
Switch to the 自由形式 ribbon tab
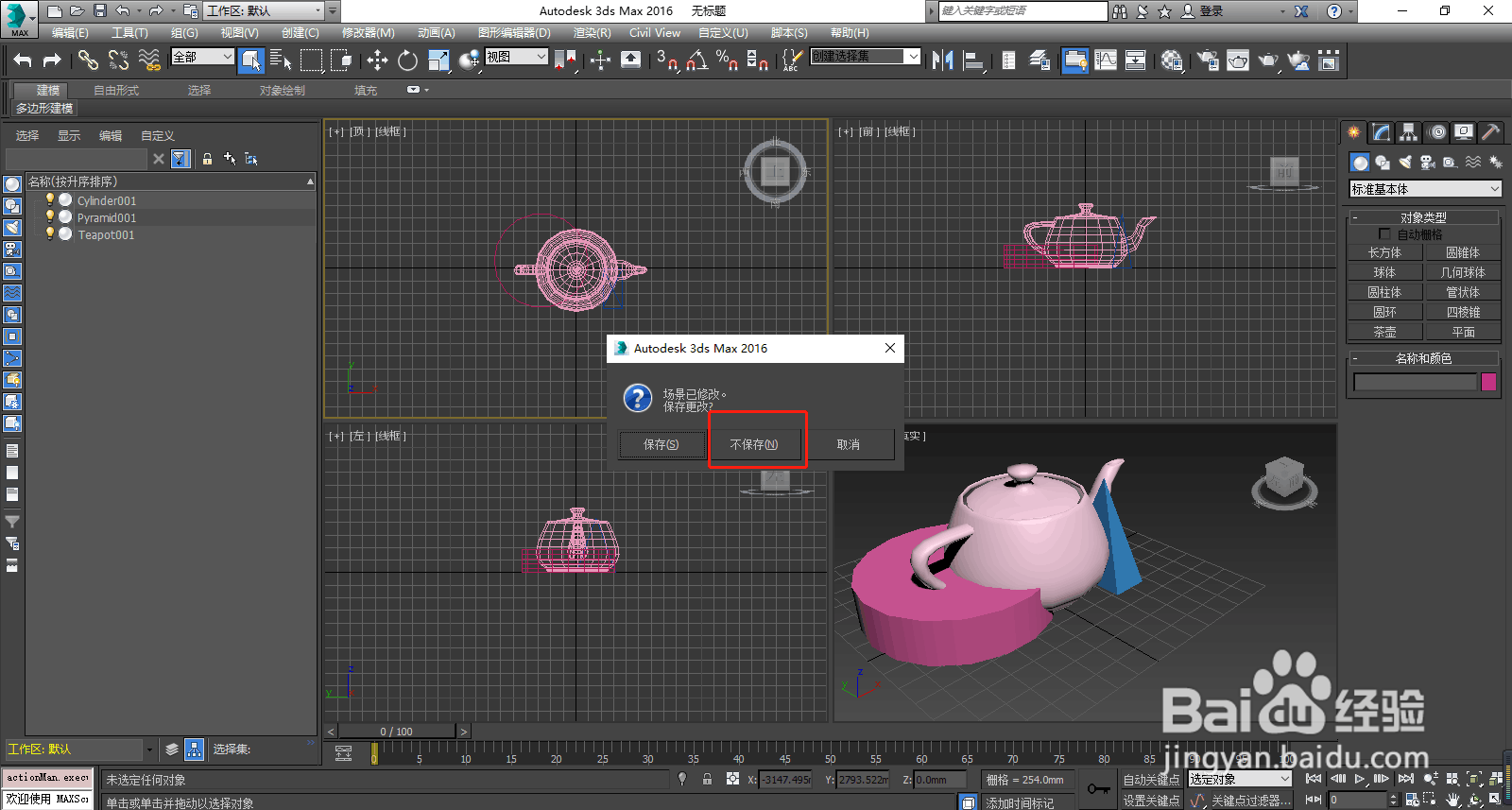click(x=116, y=91)
